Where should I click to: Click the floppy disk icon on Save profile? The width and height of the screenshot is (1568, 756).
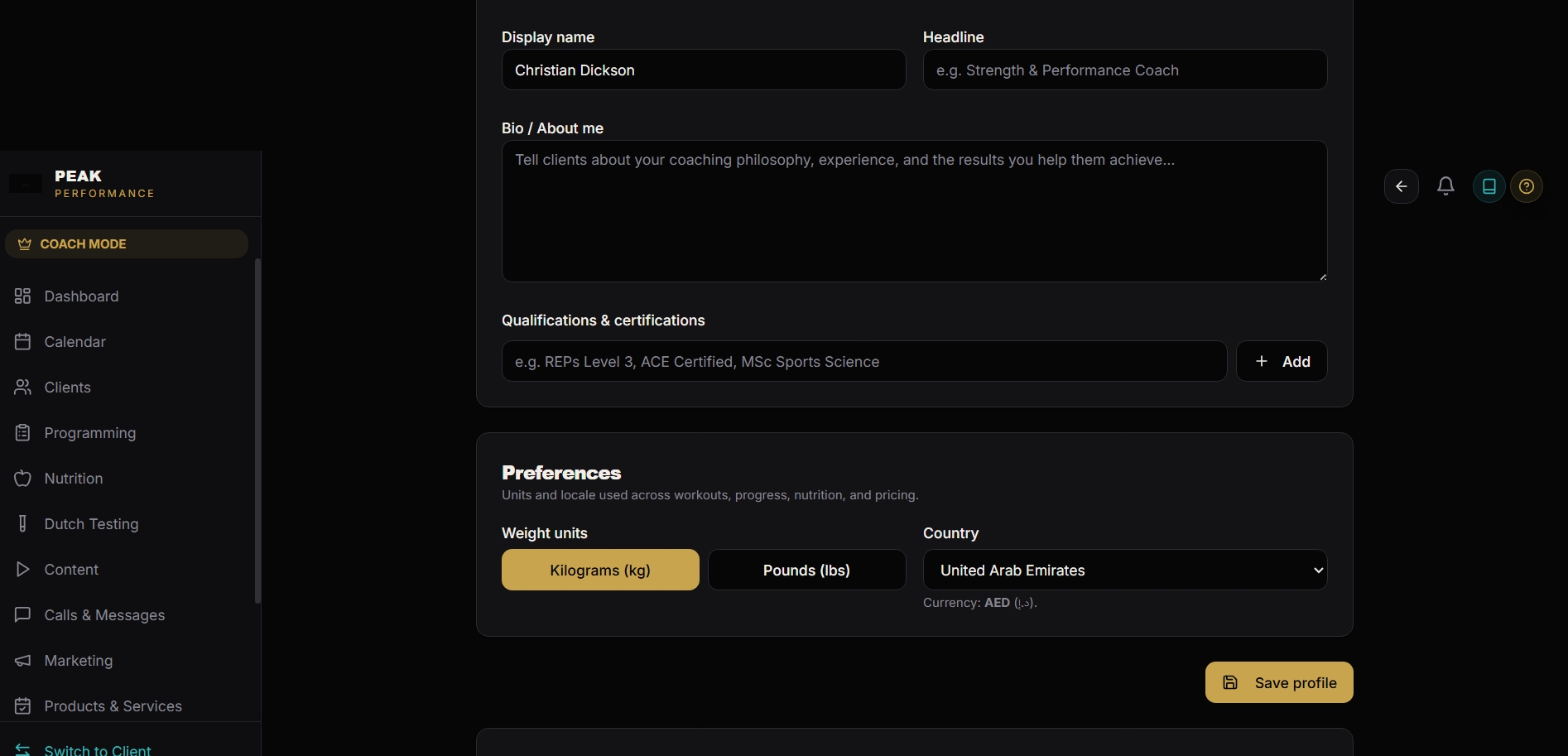[1230, 682]
